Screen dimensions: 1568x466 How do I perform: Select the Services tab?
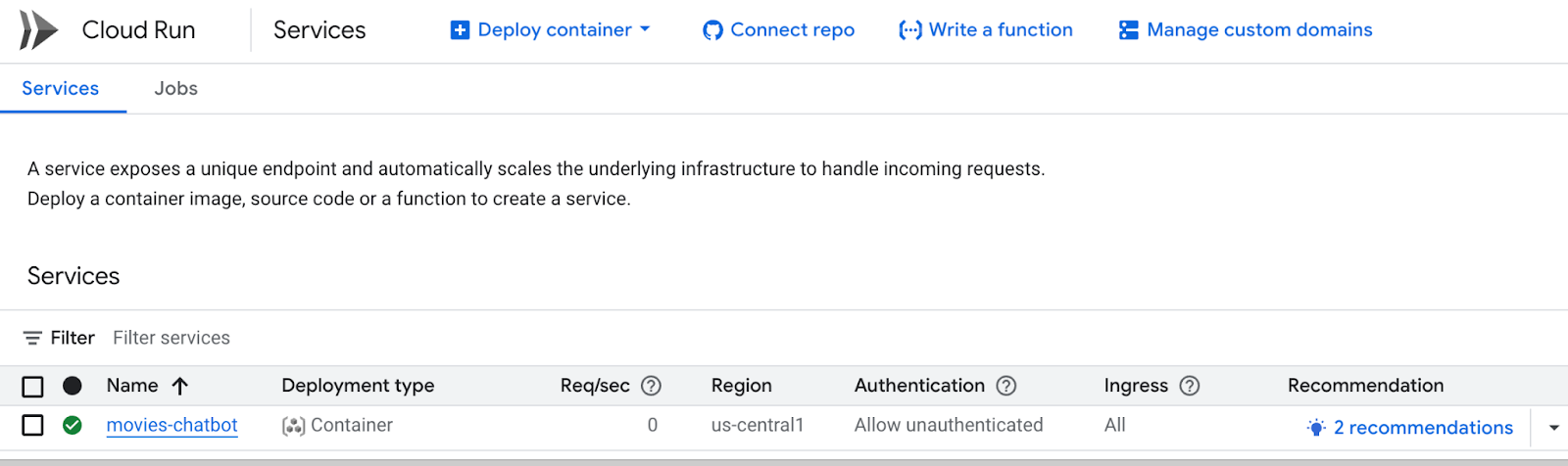click(x=61, y=88)
